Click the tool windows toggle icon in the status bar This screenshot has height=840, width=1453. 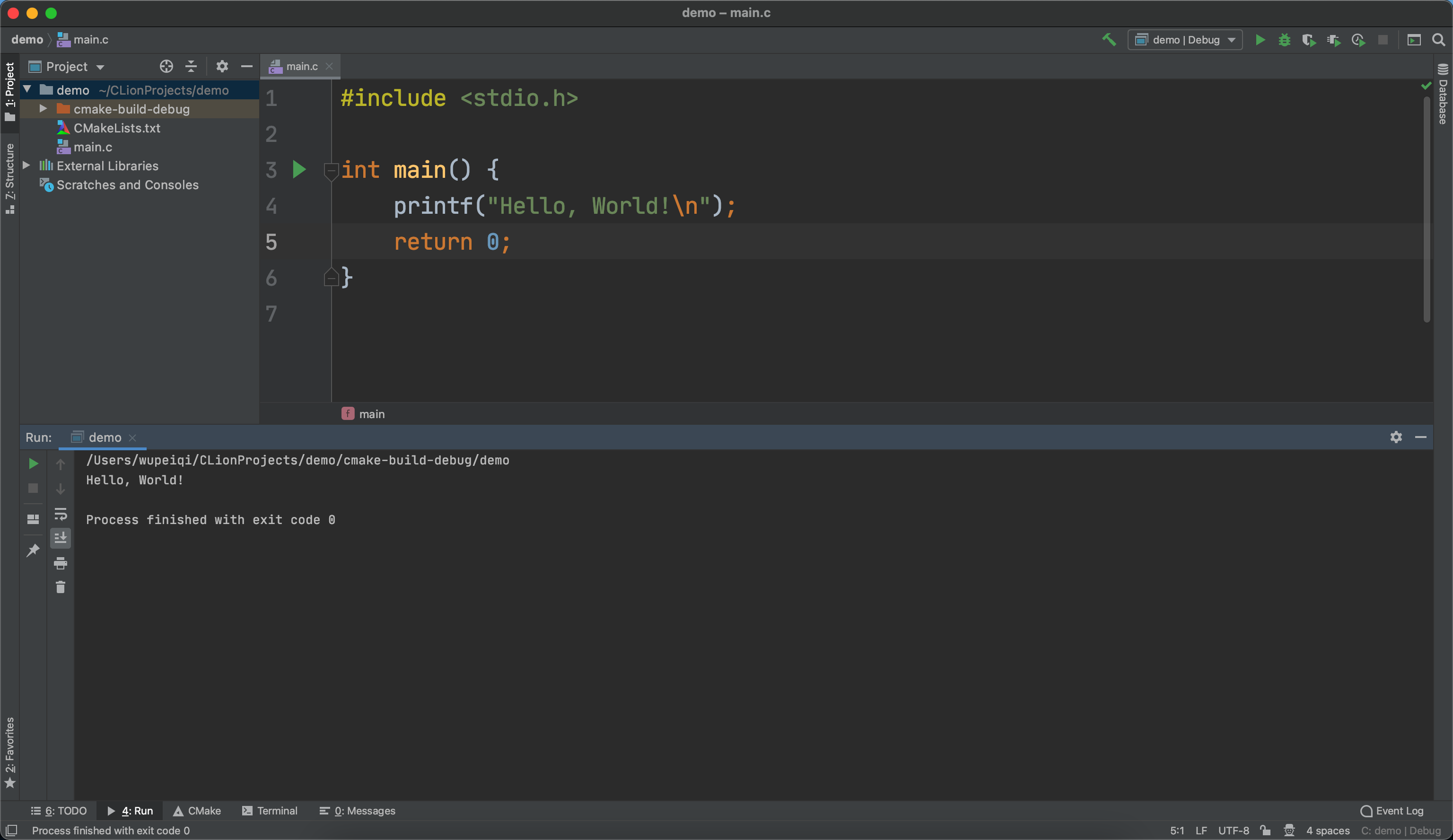click(x=11, y=830)
